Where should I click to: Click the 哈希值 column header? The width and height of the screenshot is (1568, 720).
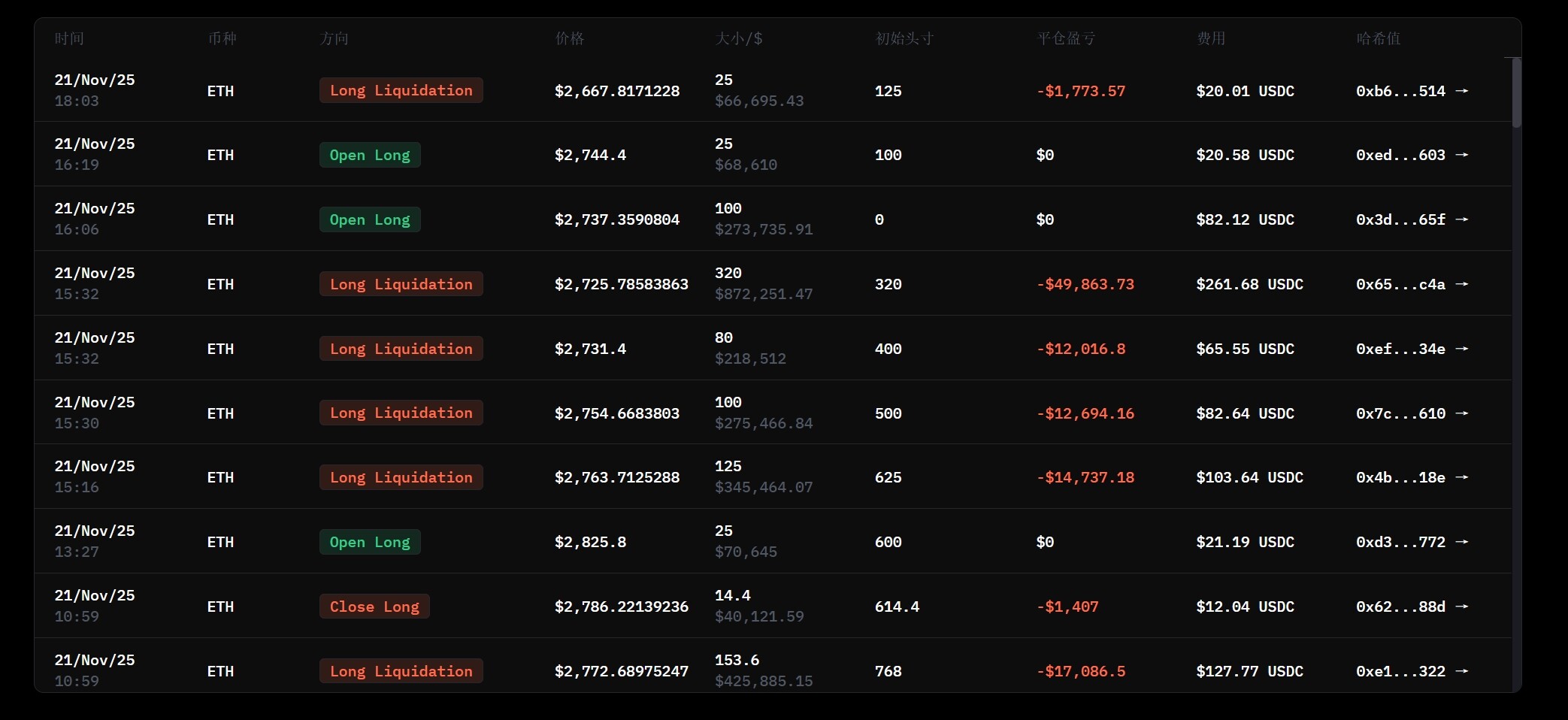pyautogui.click(x=1378, y=38)
